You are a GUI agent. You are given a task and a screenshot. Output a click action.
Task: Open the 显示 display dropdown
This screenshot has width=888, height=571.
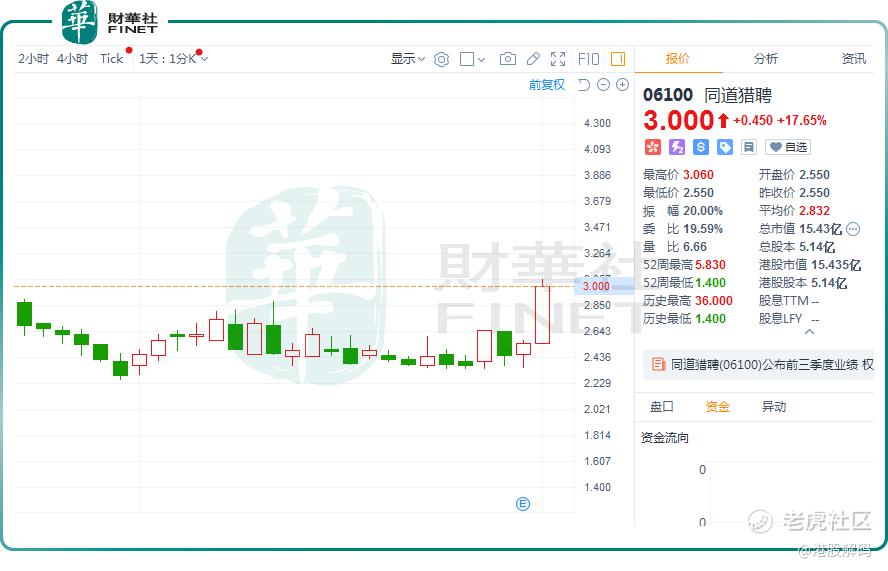point(407,59)
